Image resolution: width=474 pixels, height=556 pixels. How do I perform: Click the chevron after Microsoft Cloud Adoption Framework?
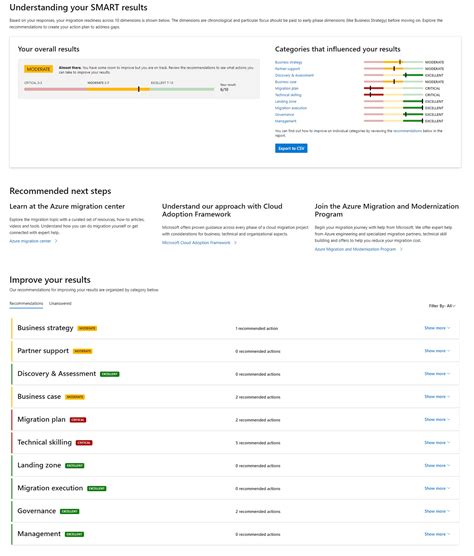[235, 243]
